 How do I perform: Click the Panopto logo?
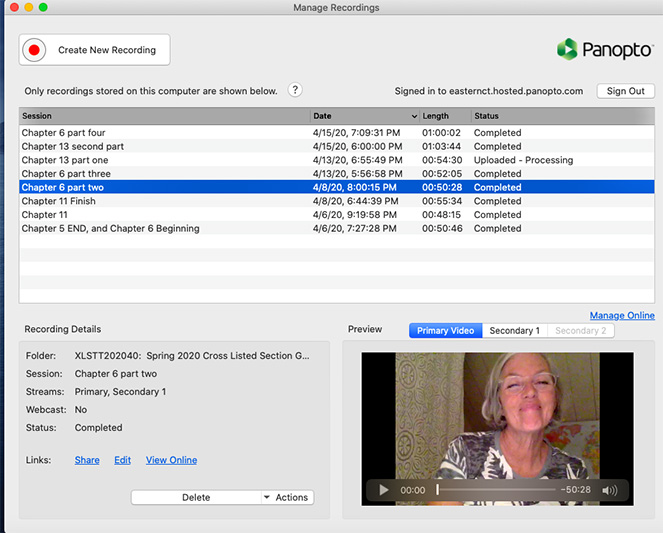coord(606,49)
